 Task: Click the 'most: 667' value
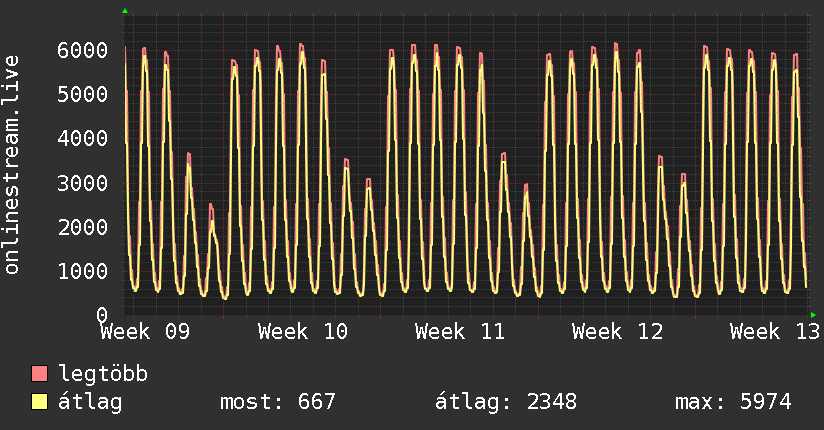277,402
